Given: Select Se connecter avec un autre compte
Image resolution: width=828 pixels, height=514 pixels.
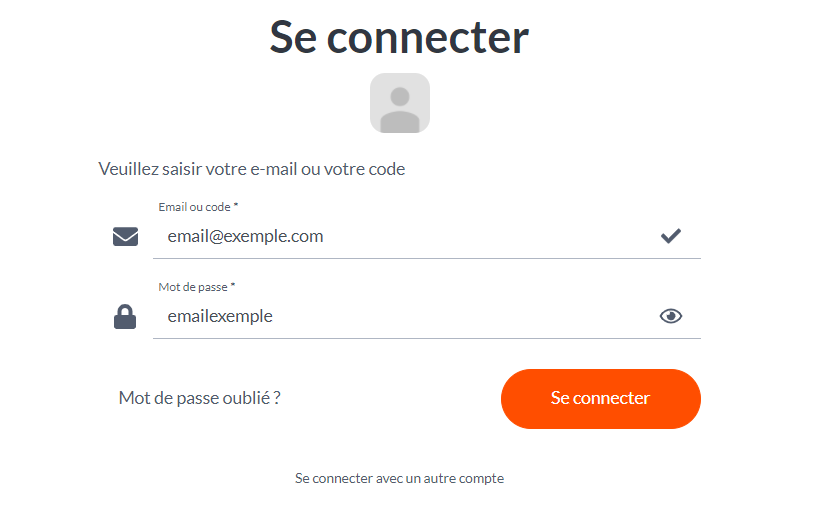Looking at the screenshot, I should (399, 478).
